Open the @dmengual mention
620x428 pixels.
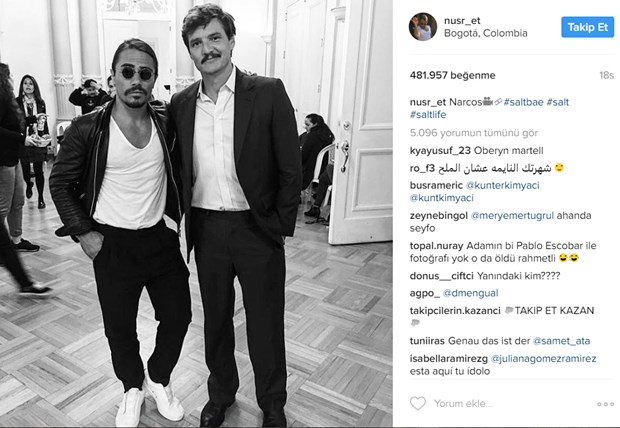click(471, 293)
